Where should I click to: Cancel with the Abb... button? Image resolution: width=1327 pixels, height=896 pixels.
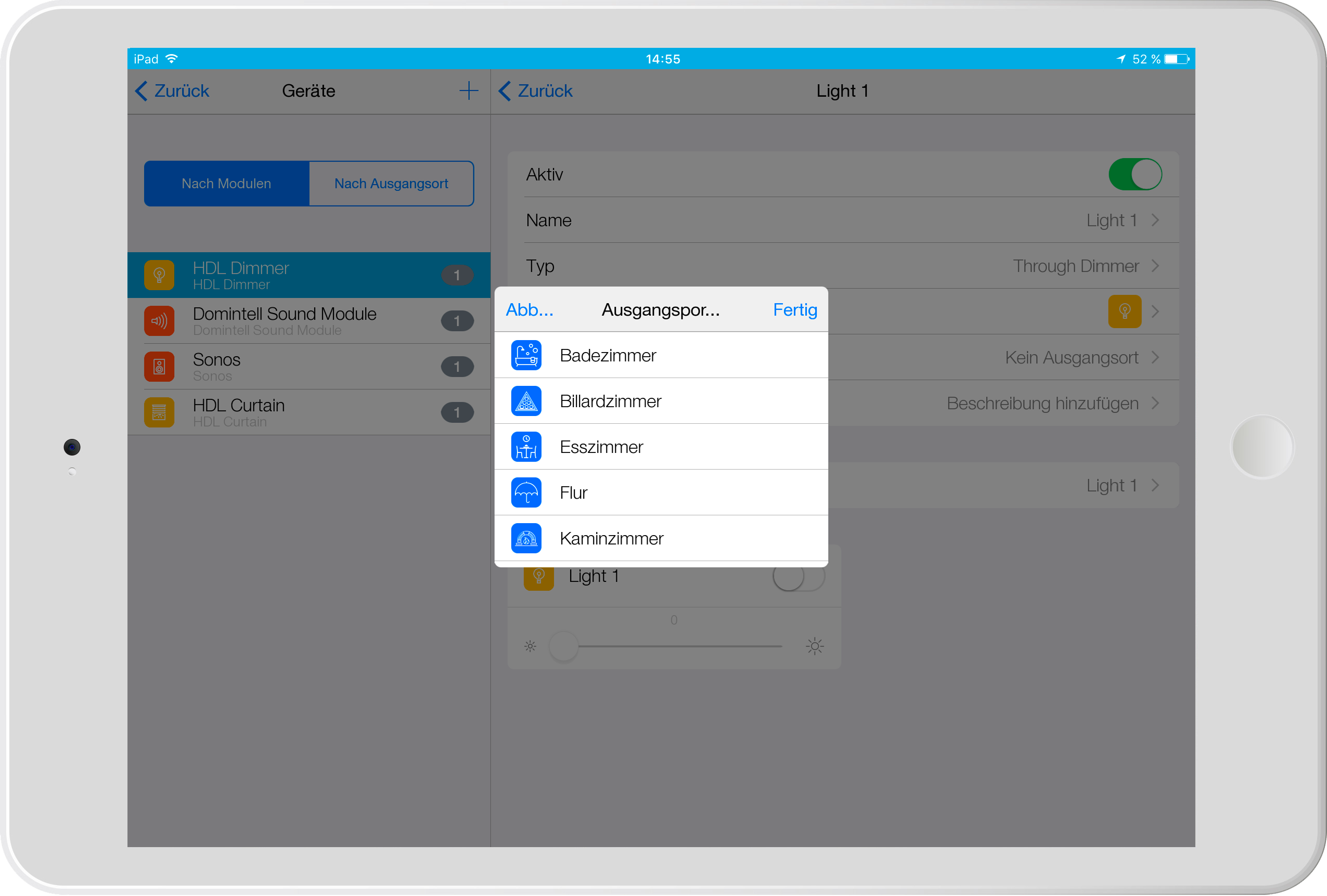pos(530,309)
